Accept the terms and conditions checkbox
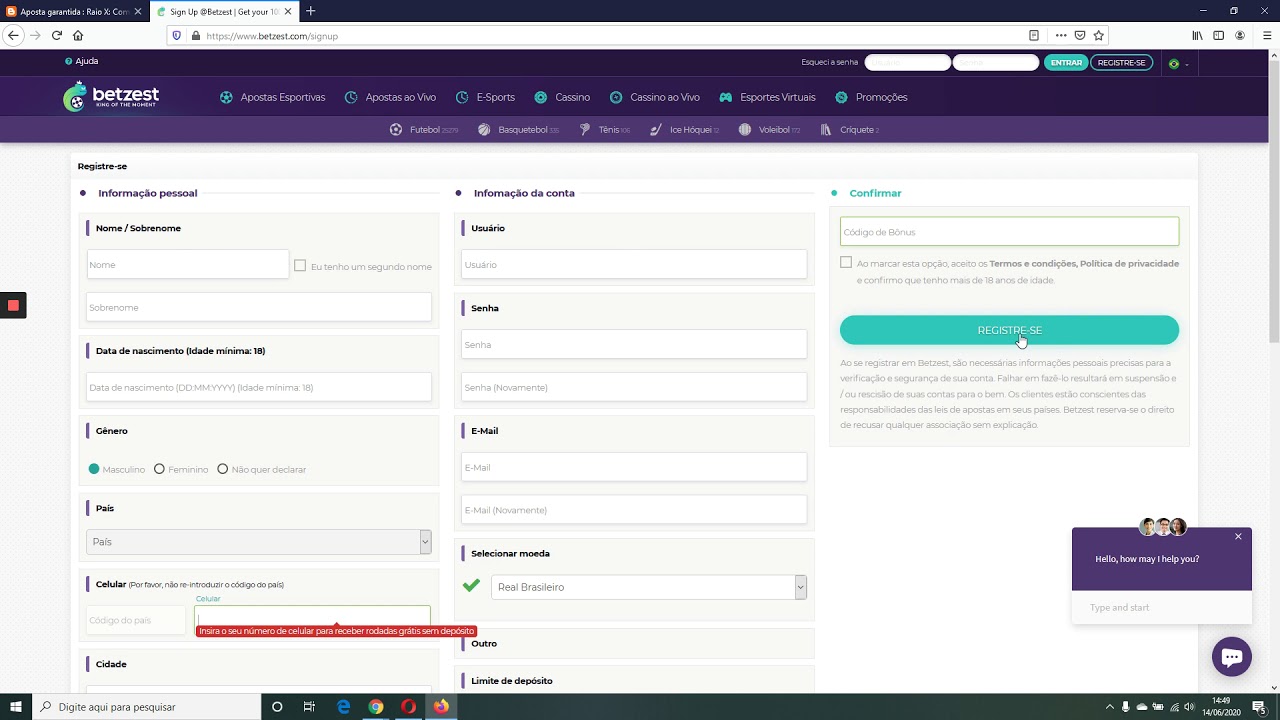The image size is (1280, 720). tap(846, 262)
